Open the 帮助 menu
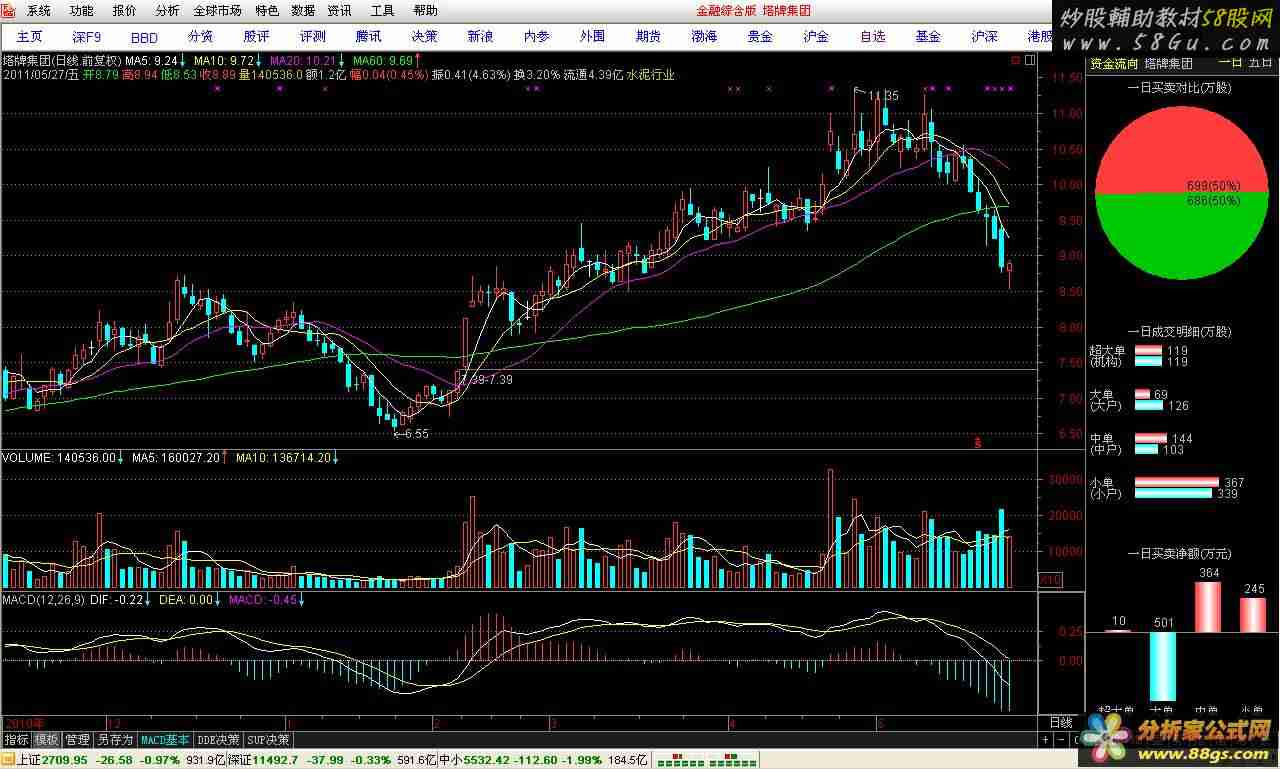Viewport: 1280px width, 769px height. 425,11
